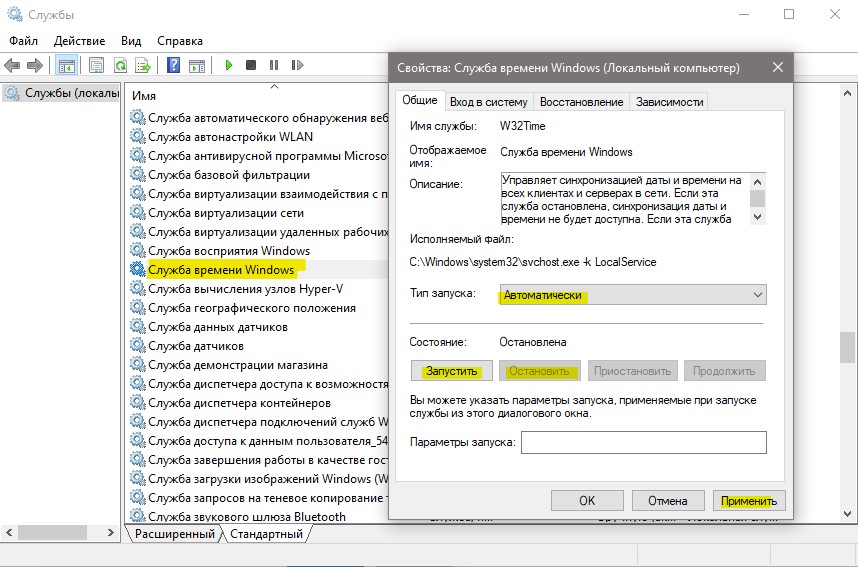858x567 pixels.
Task: Click the Restart Service toolbar icon
Action: click(297, 65)
